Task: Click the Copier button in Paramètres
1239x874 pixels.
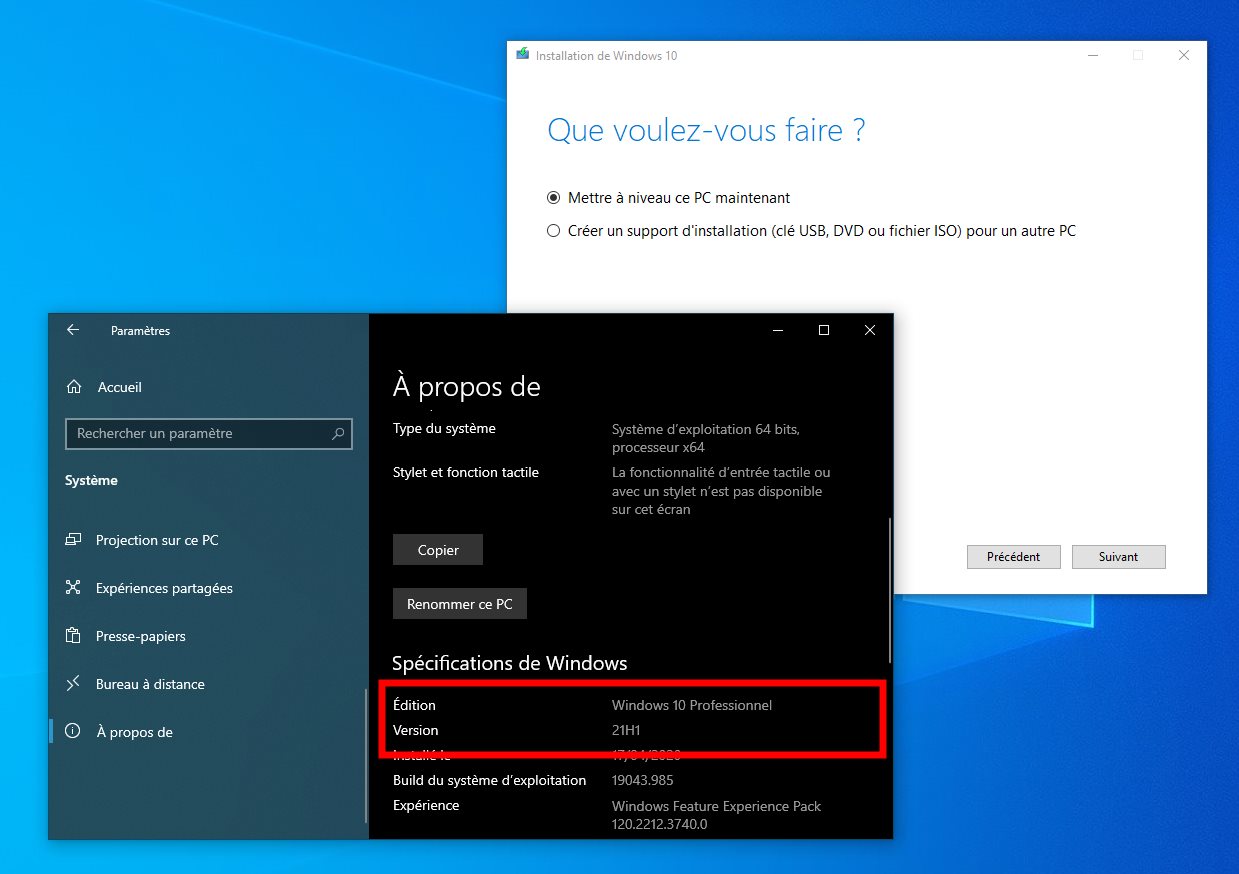Action: [438, 550]
